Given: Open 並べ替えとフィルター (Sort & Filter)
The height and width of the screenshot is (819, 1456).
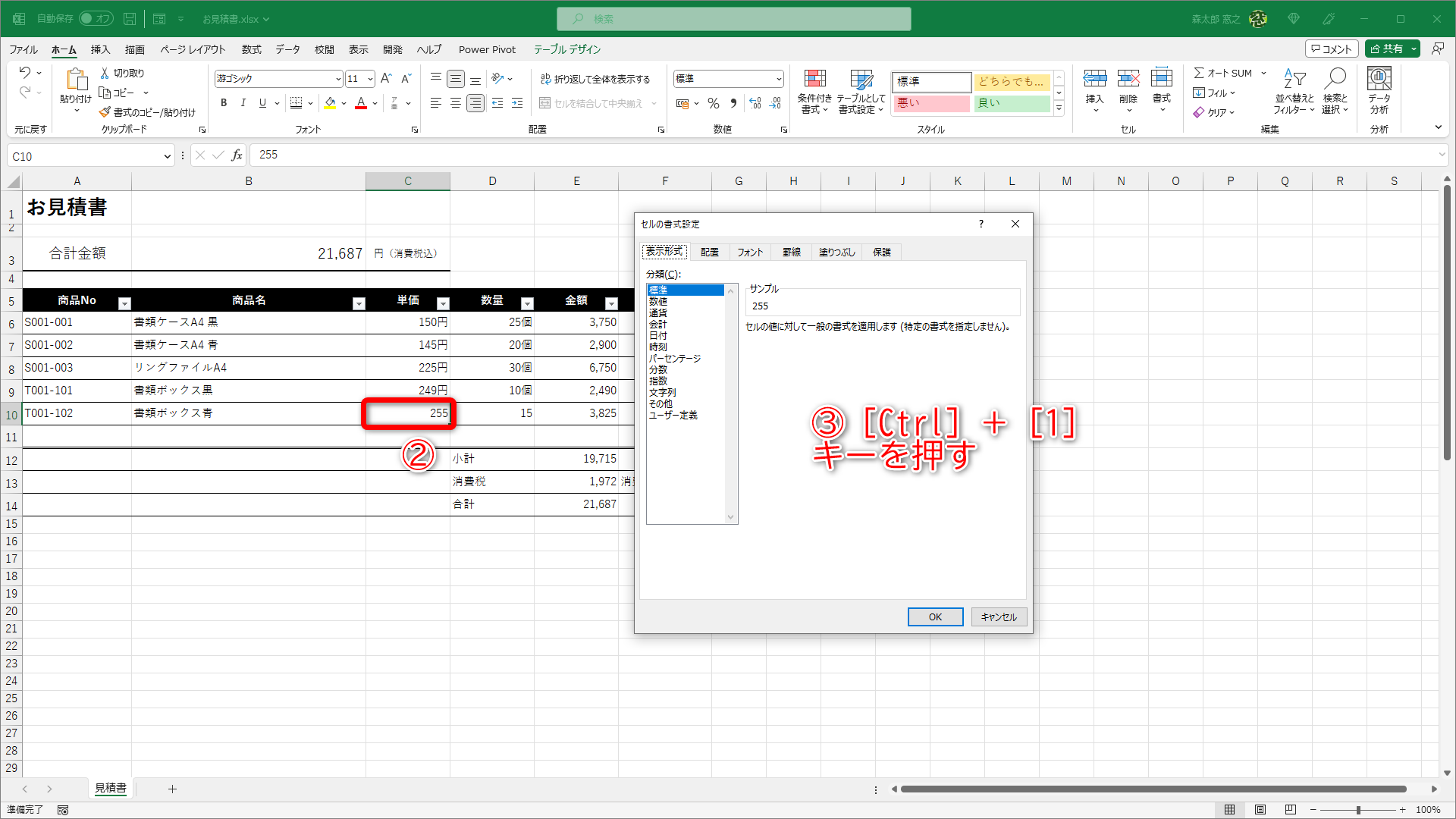Looking at the screenshot, I should 1295,91.
